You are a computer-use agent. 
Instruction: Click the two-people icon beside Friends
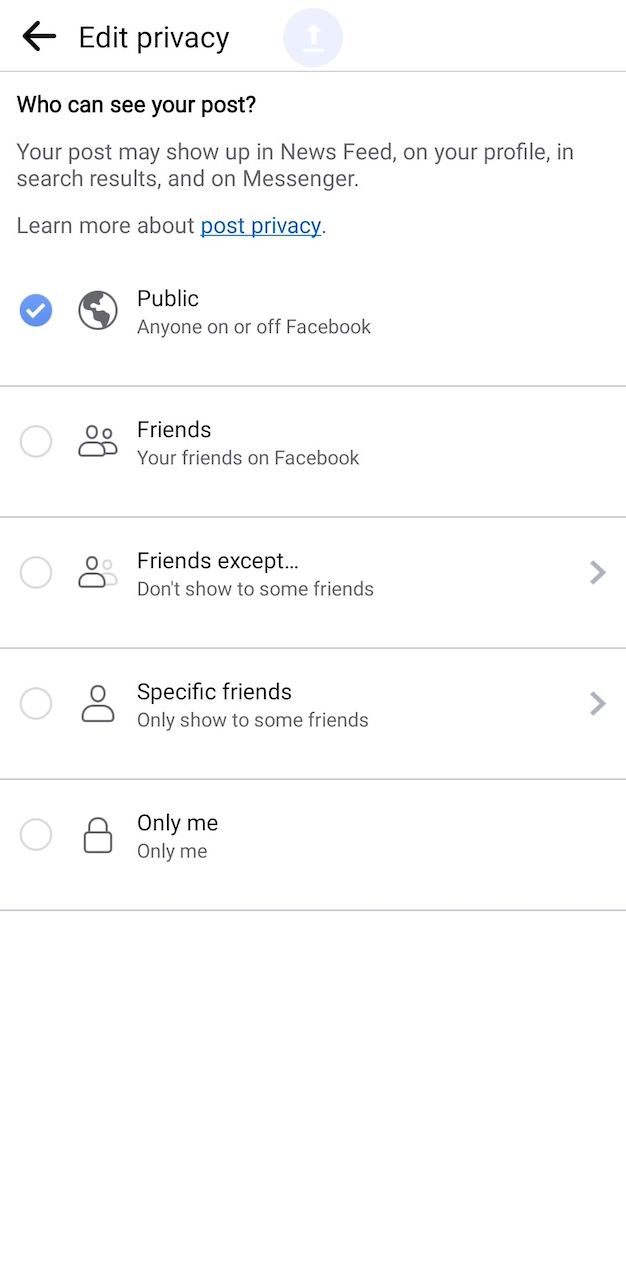(97, 441)
